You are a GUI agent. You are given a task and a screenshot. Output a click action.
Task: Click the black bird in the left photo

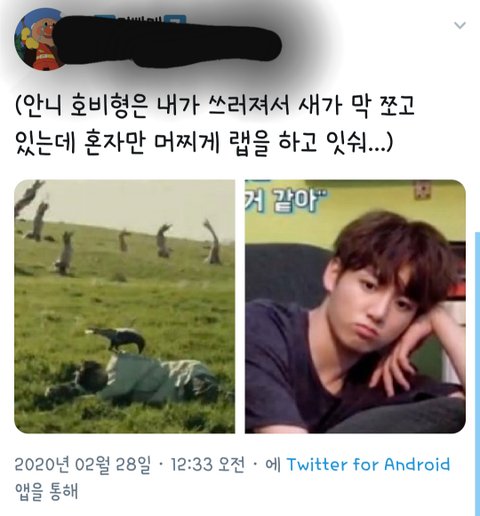tap(117, 339)
